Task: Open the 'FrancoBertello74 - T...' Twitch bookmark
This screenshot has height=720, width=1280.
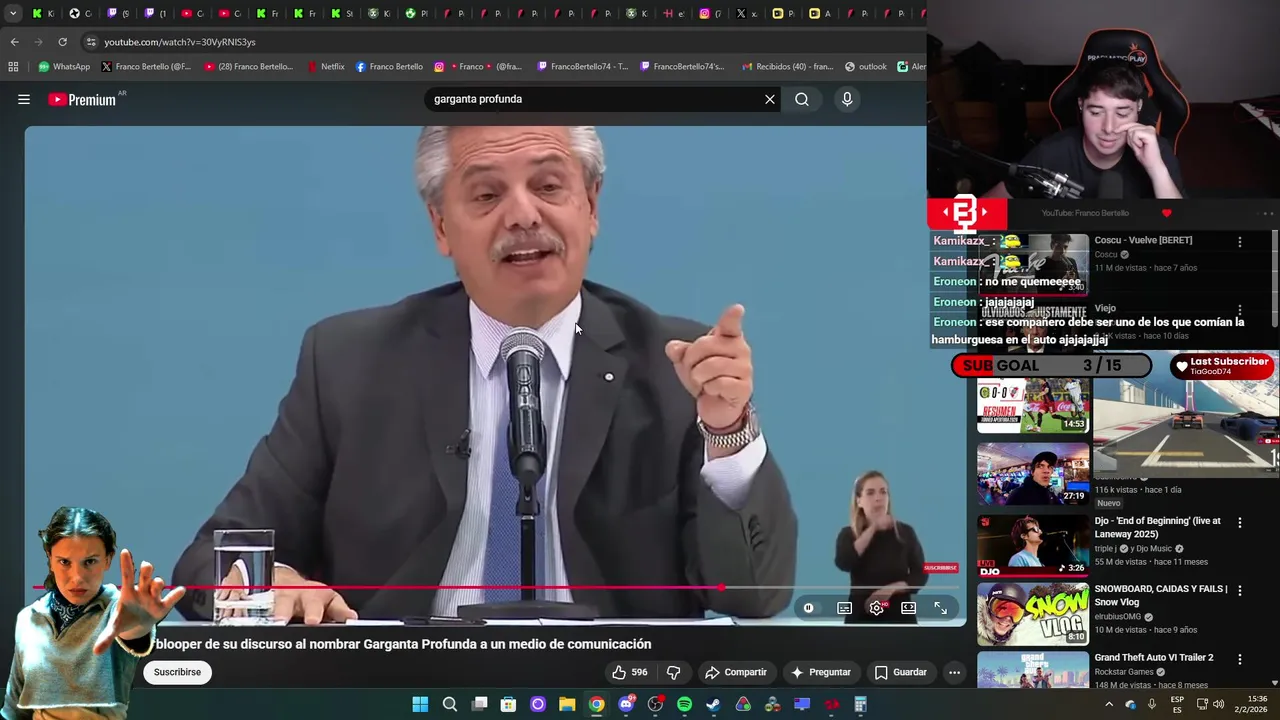Action: (x=583, y=67)
